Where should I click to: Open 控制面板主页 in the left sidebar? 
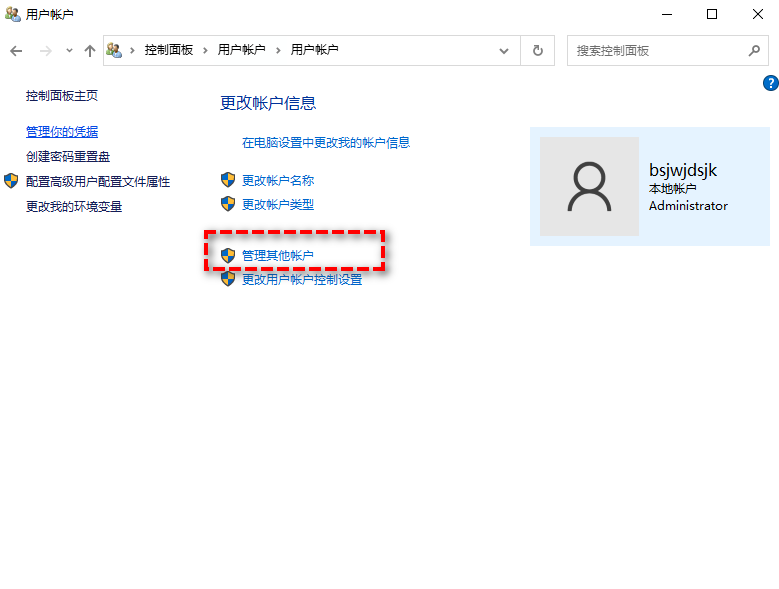point(62,96)
